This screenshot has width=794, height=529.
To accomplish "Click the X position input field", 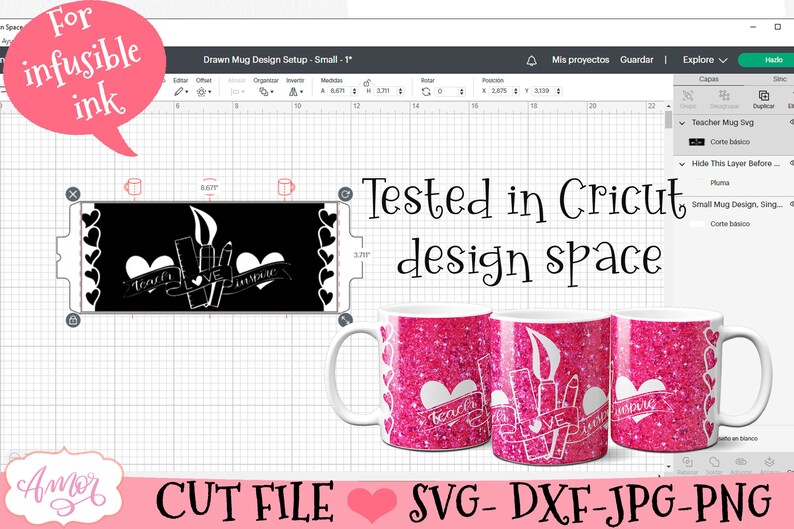I will tap(500, 91).
